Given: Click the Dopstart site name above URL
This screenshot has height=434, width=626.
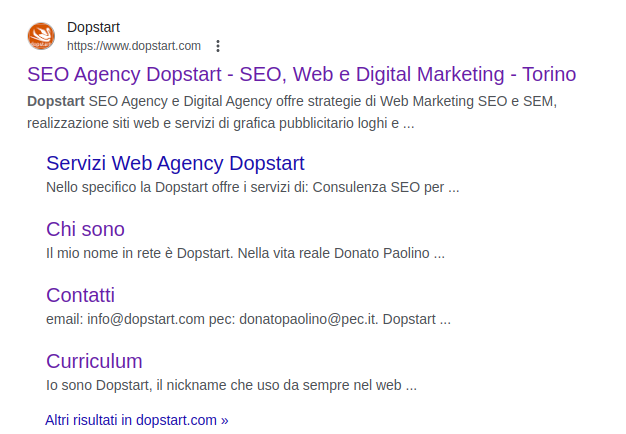Looking at the screenshot, I should [93, 27].
